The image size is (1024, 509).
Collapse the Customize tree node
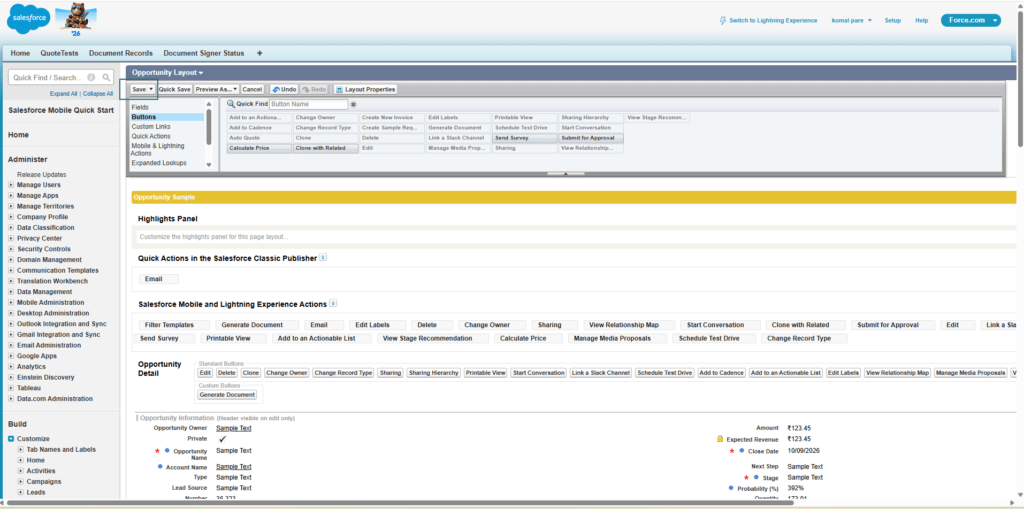pos(11,439)
